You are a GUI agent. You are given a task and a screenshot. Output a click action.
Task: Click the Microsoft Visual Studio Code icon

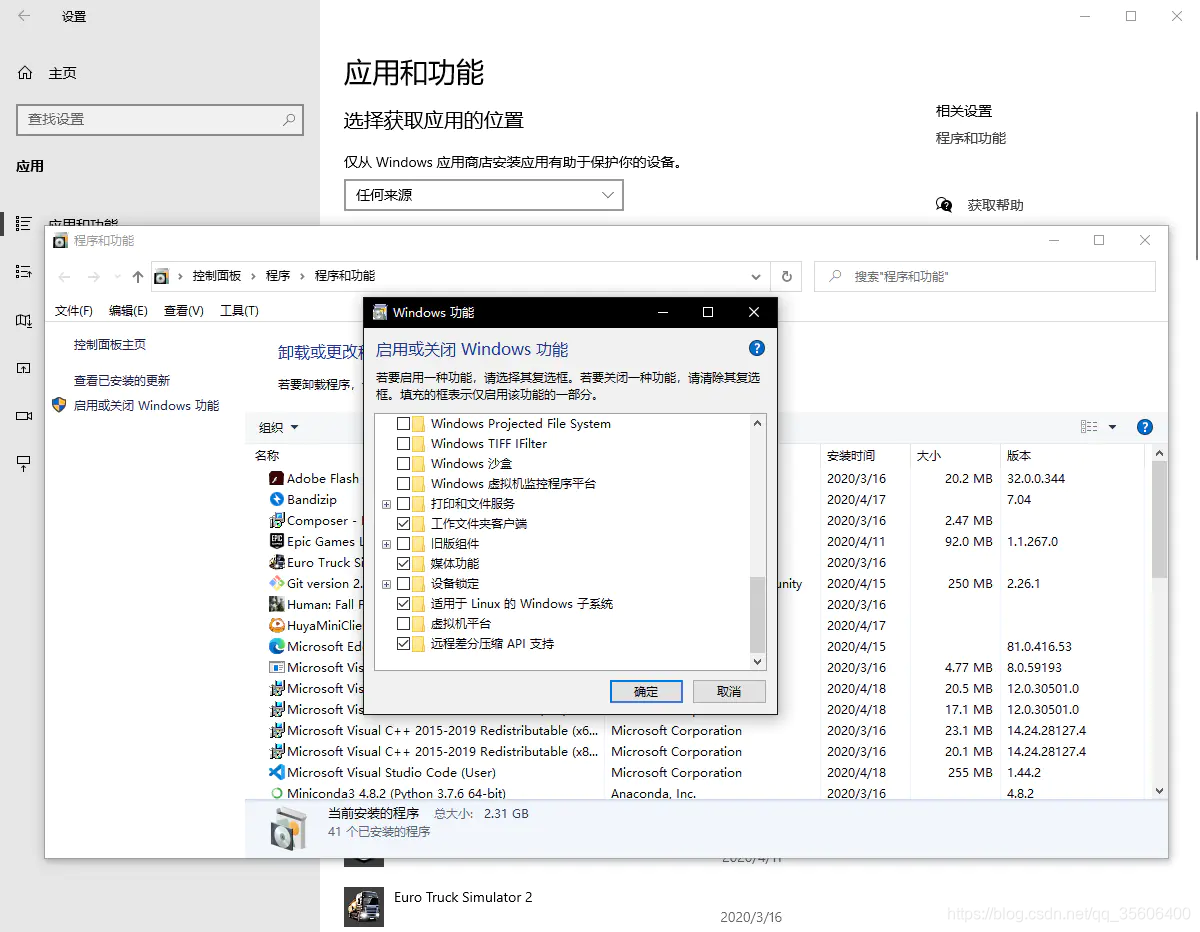276,772
